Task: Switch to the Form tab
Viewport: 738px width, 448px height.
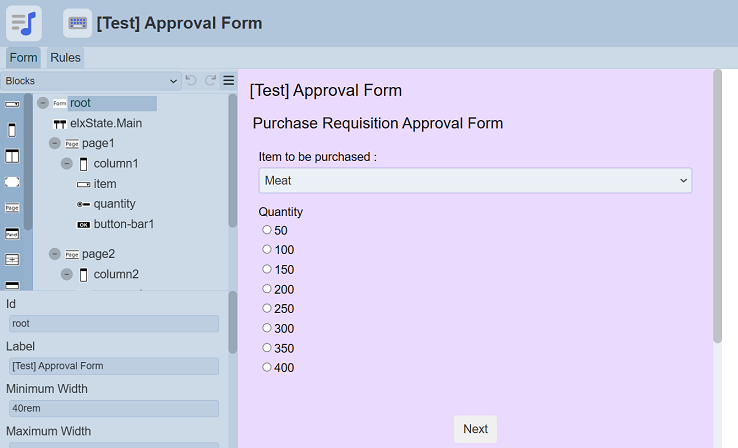Action: 23,58
